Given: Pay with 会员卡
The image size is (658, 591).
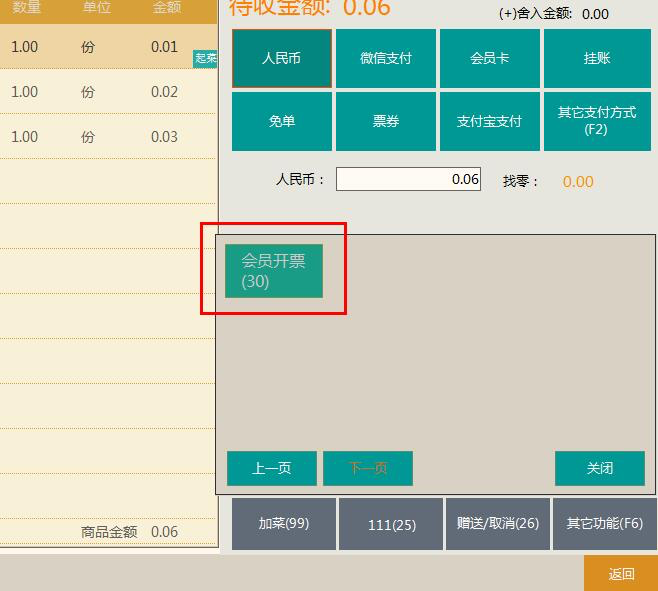Looking at the screenshot, I should tap(489, 58).
